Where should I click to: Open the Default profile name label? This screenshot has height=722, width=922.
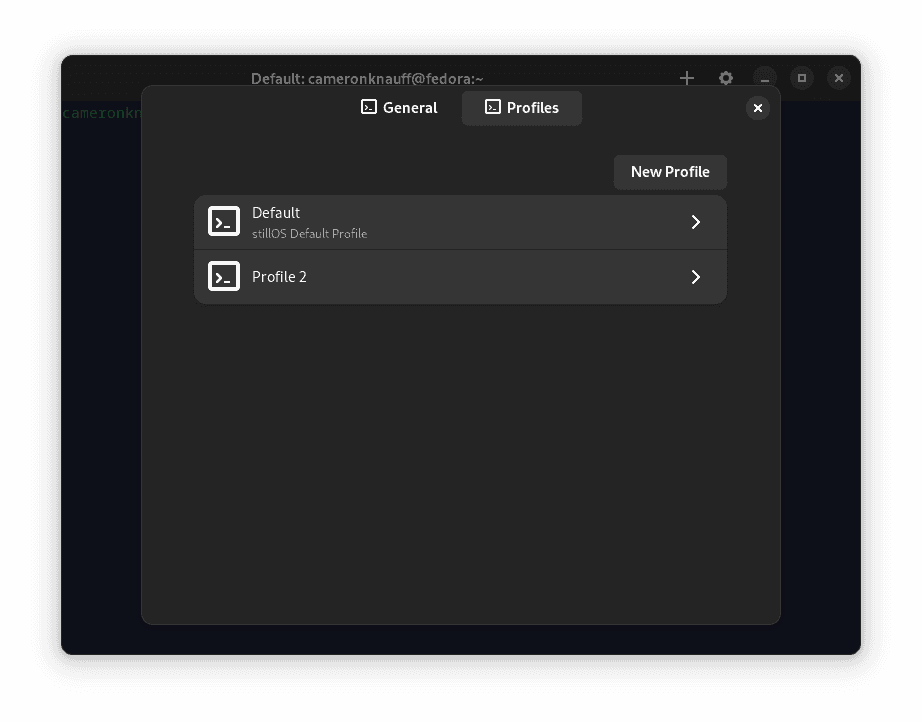[276, 213]
